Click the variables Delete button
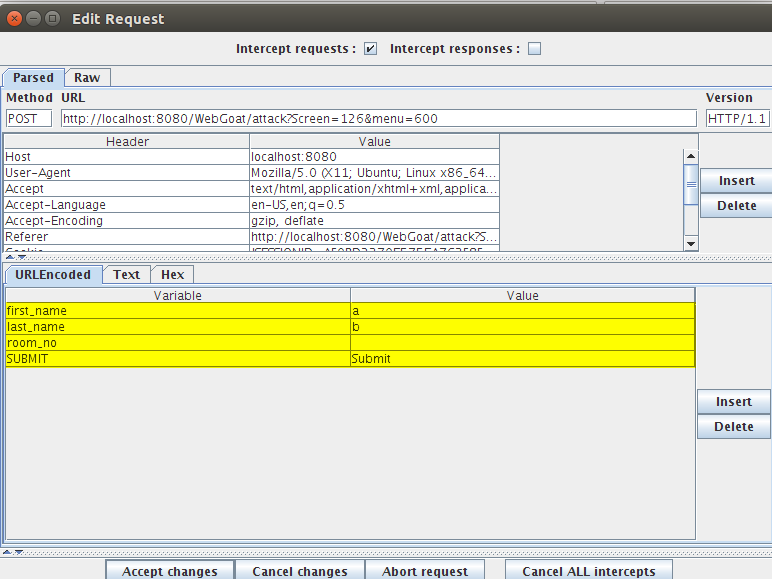 (734, 426)
